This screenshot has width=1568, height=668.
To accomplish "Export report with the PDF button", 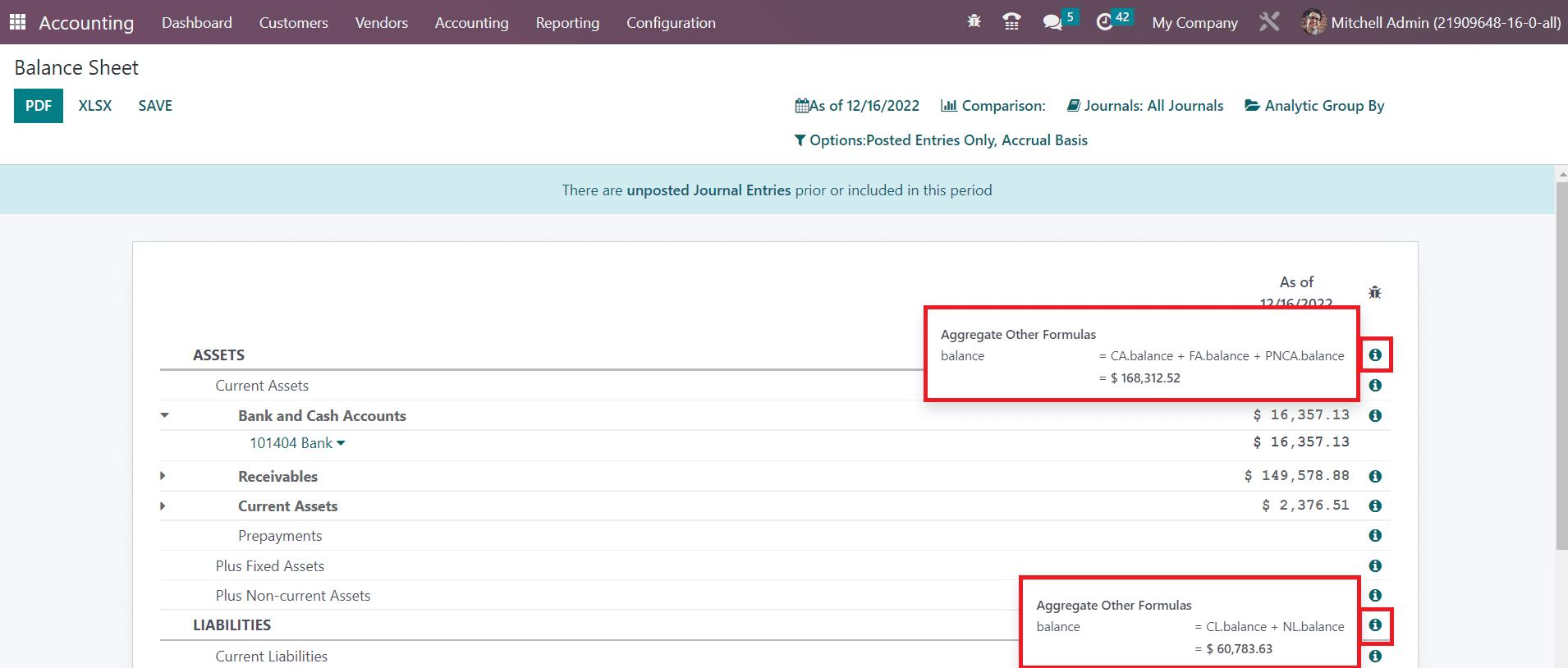I will click(x=39, y=106).
